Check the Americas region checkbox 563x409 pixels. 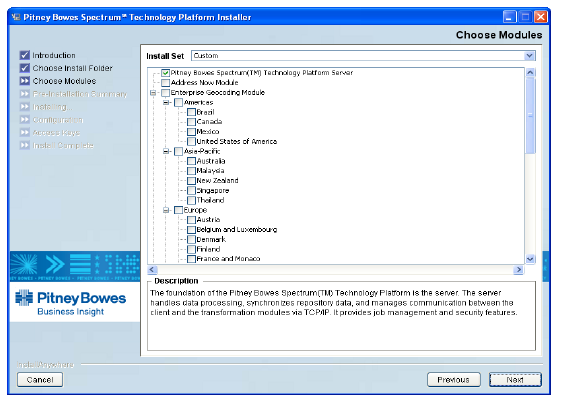coord(178,102)
